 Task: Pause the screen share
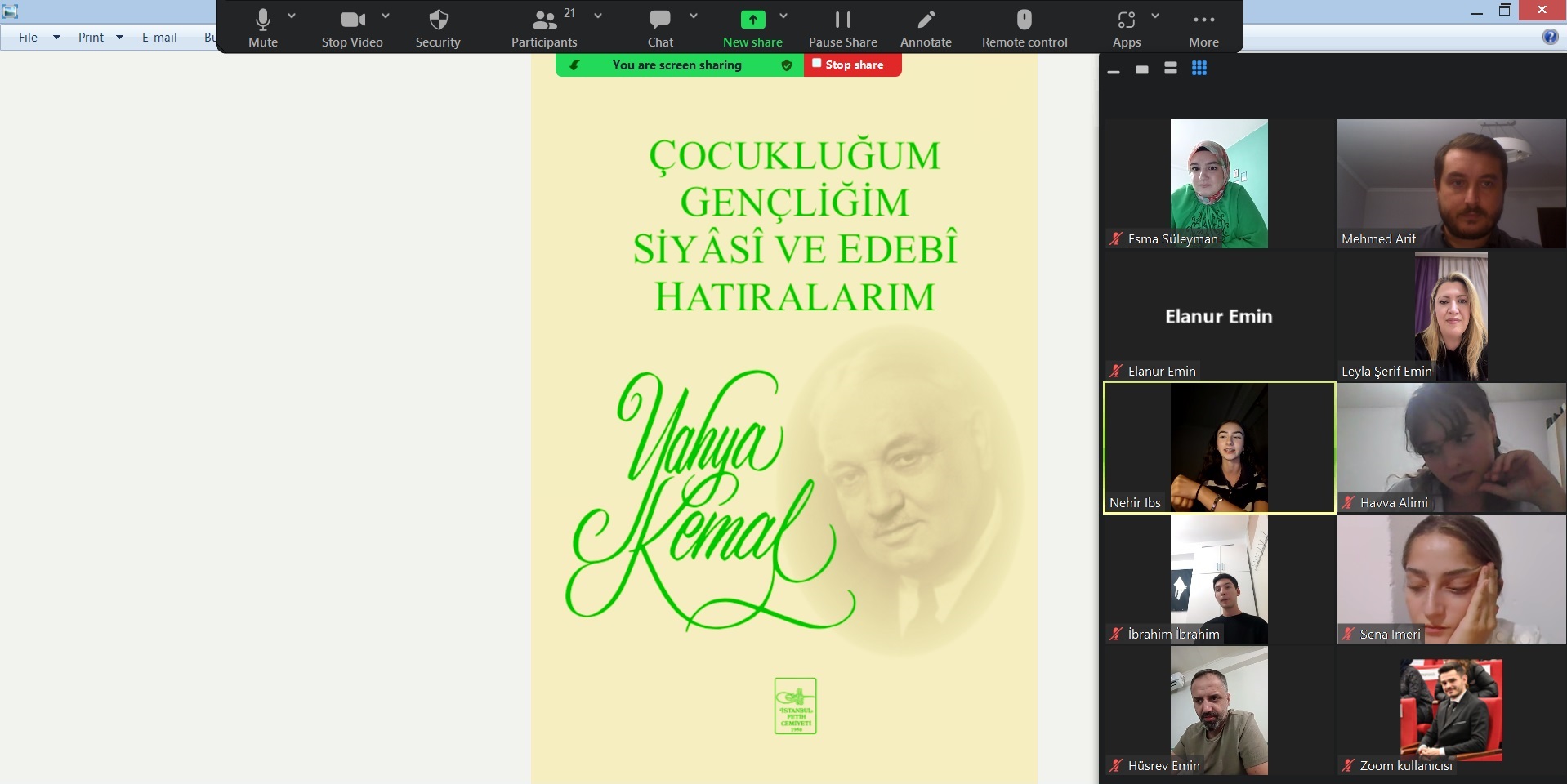pos(842,28)
